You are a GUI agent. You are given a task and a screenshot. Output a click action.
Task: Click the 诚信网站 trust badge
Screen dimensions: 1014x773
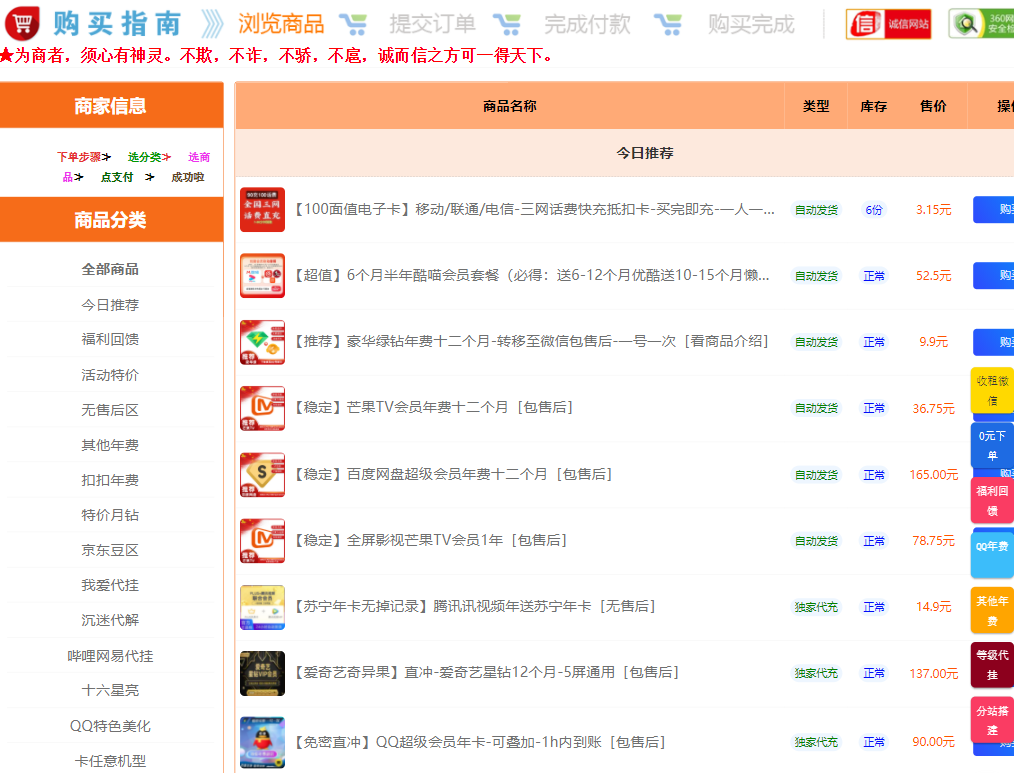point(889,24)
